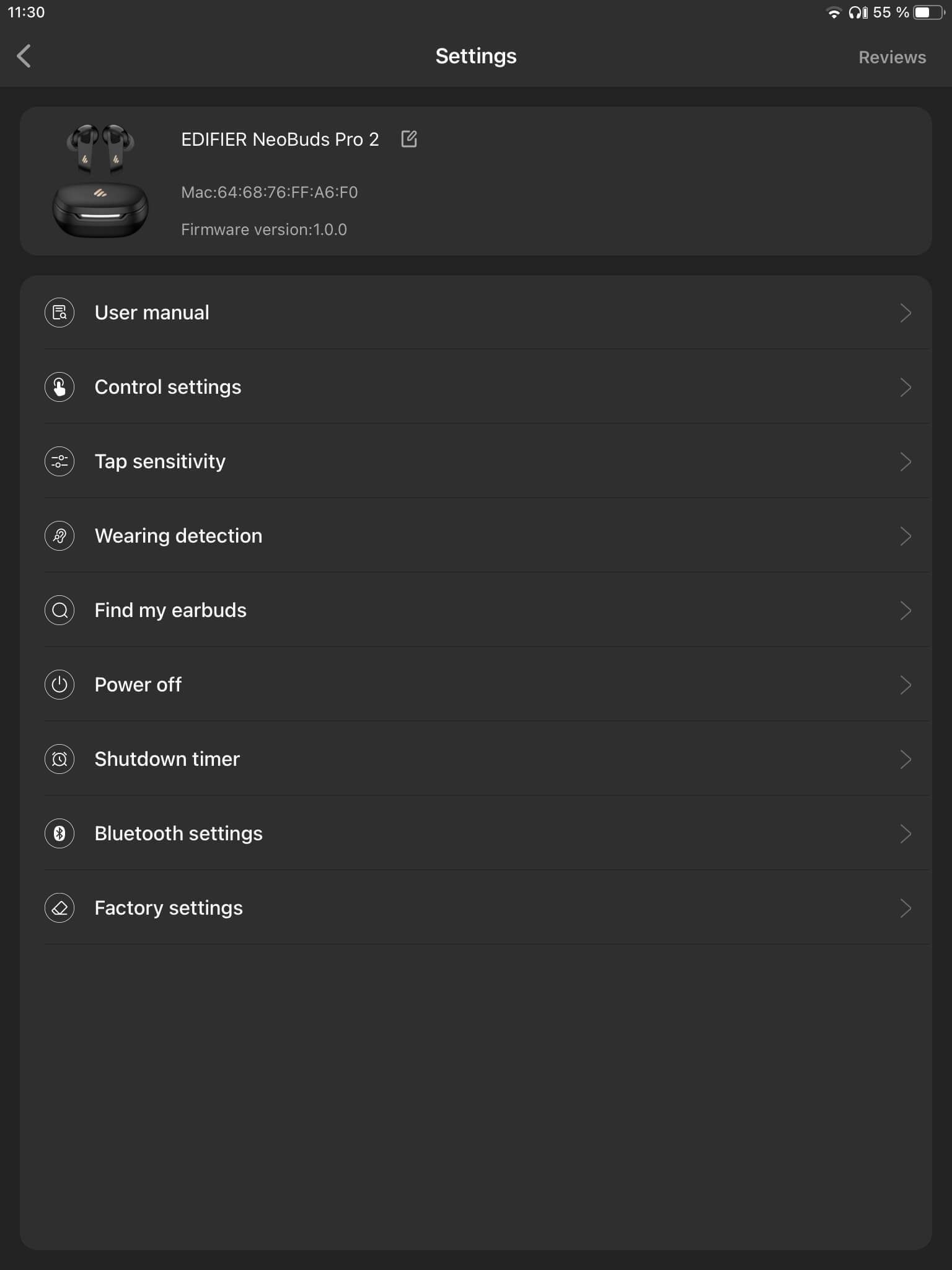Tap the back arrow icon
The width and height of the screenshot is (952, 1270).
[x=24, y=56]
